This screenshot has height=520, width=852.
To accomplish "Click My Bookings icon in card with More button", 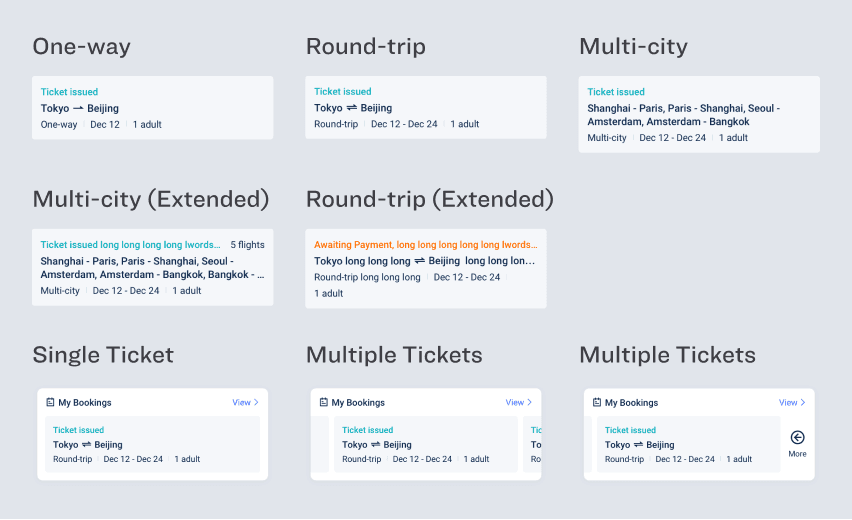I will point(597,403).
